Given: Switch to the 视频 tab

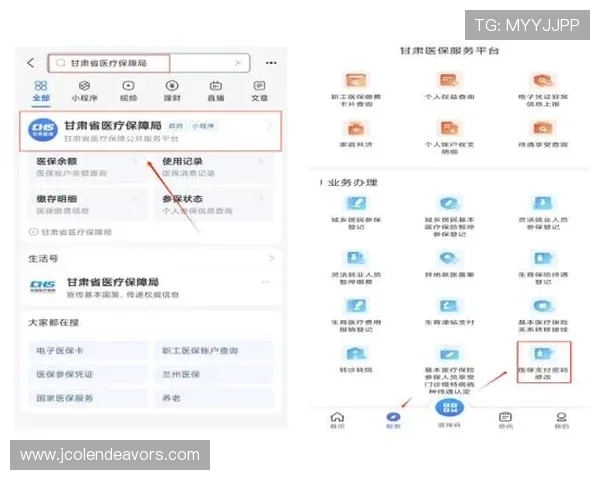Looking at the screenshot, I should point(128,91).
